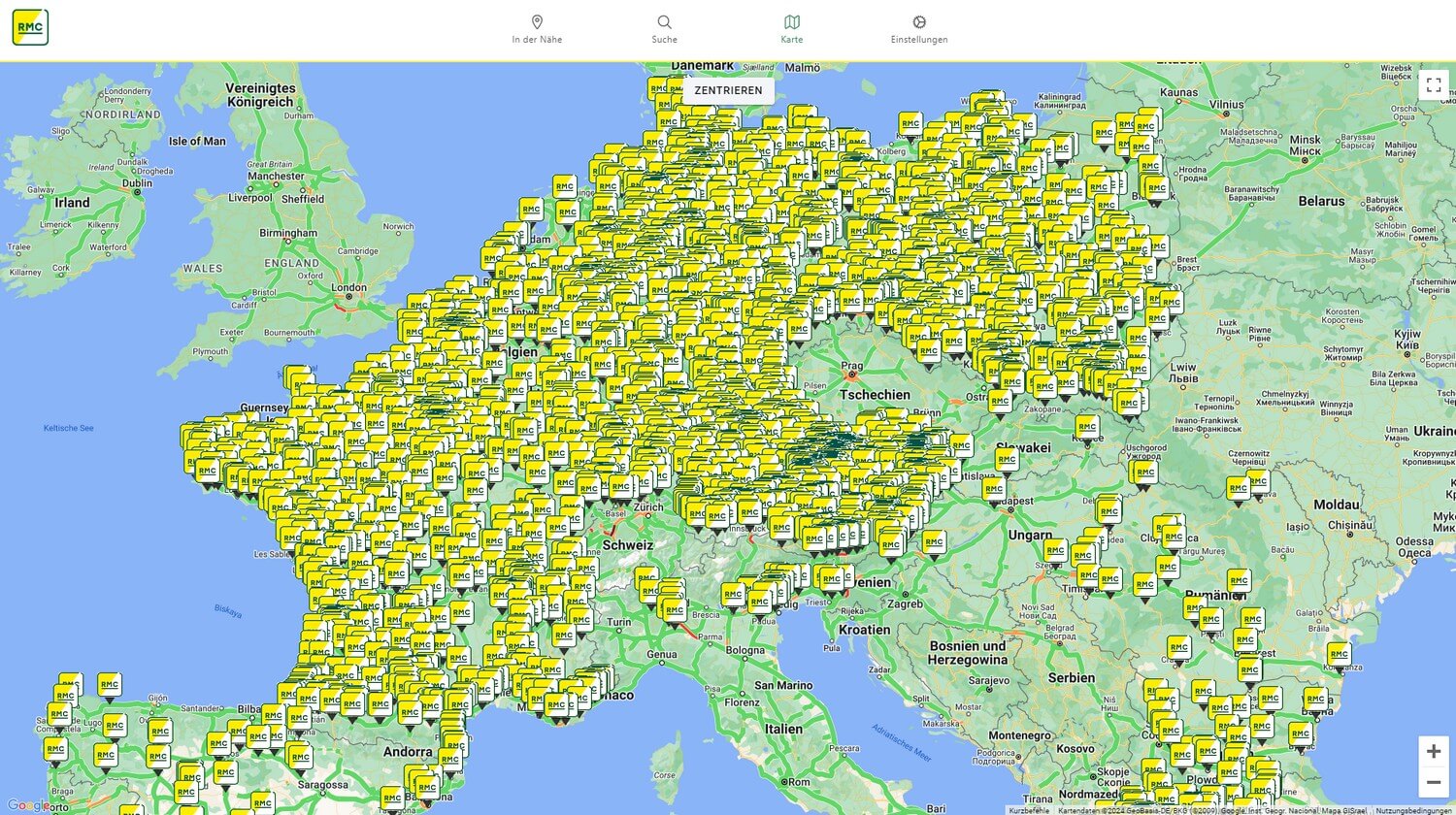Viewport: 1456px width, 815px height.
Task: Select the RMC marker east of Gijón
Action: [x=161, y=733]
